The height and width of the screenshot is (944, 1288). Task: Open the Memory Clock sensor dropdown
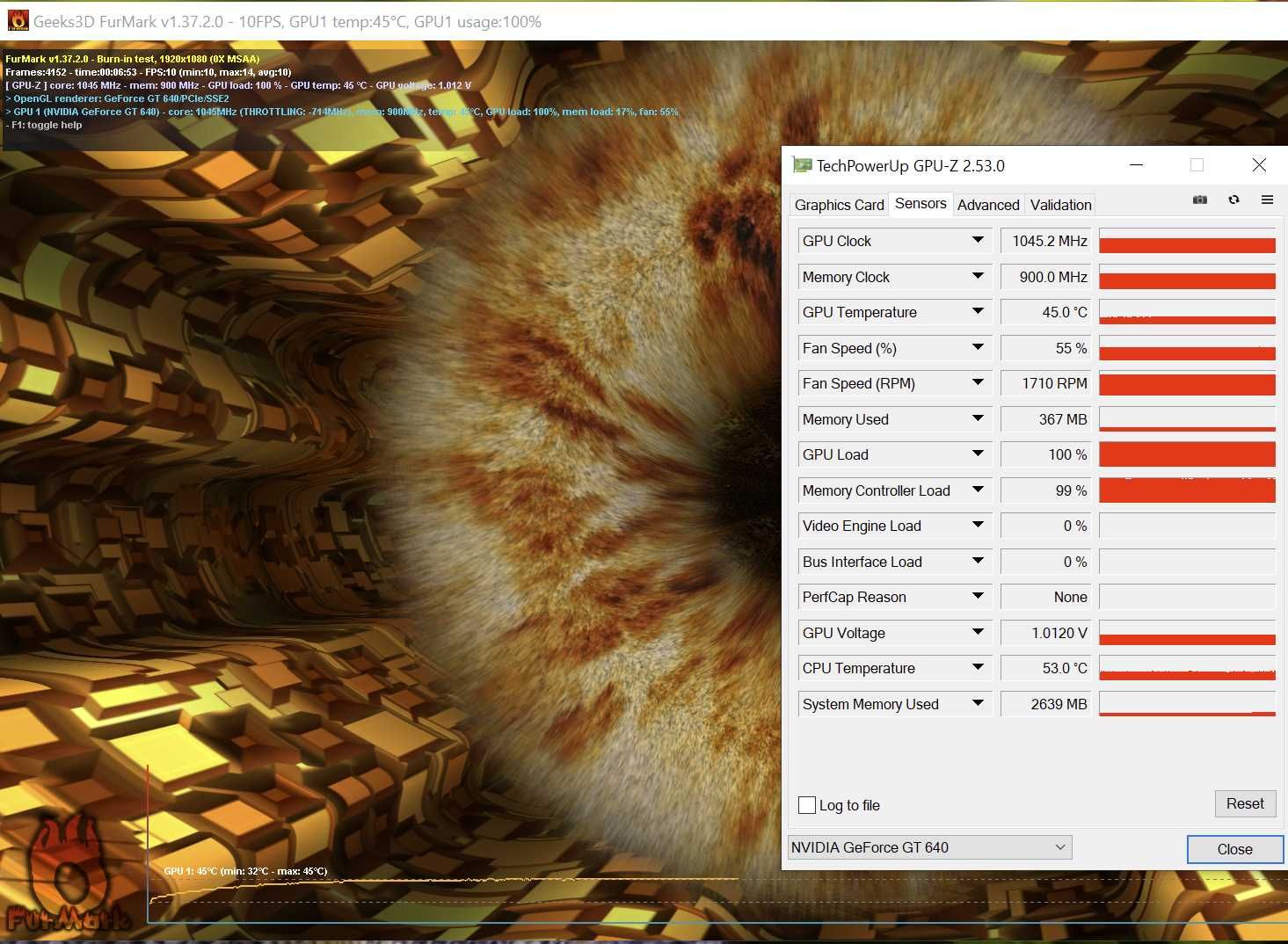[978, 276]
